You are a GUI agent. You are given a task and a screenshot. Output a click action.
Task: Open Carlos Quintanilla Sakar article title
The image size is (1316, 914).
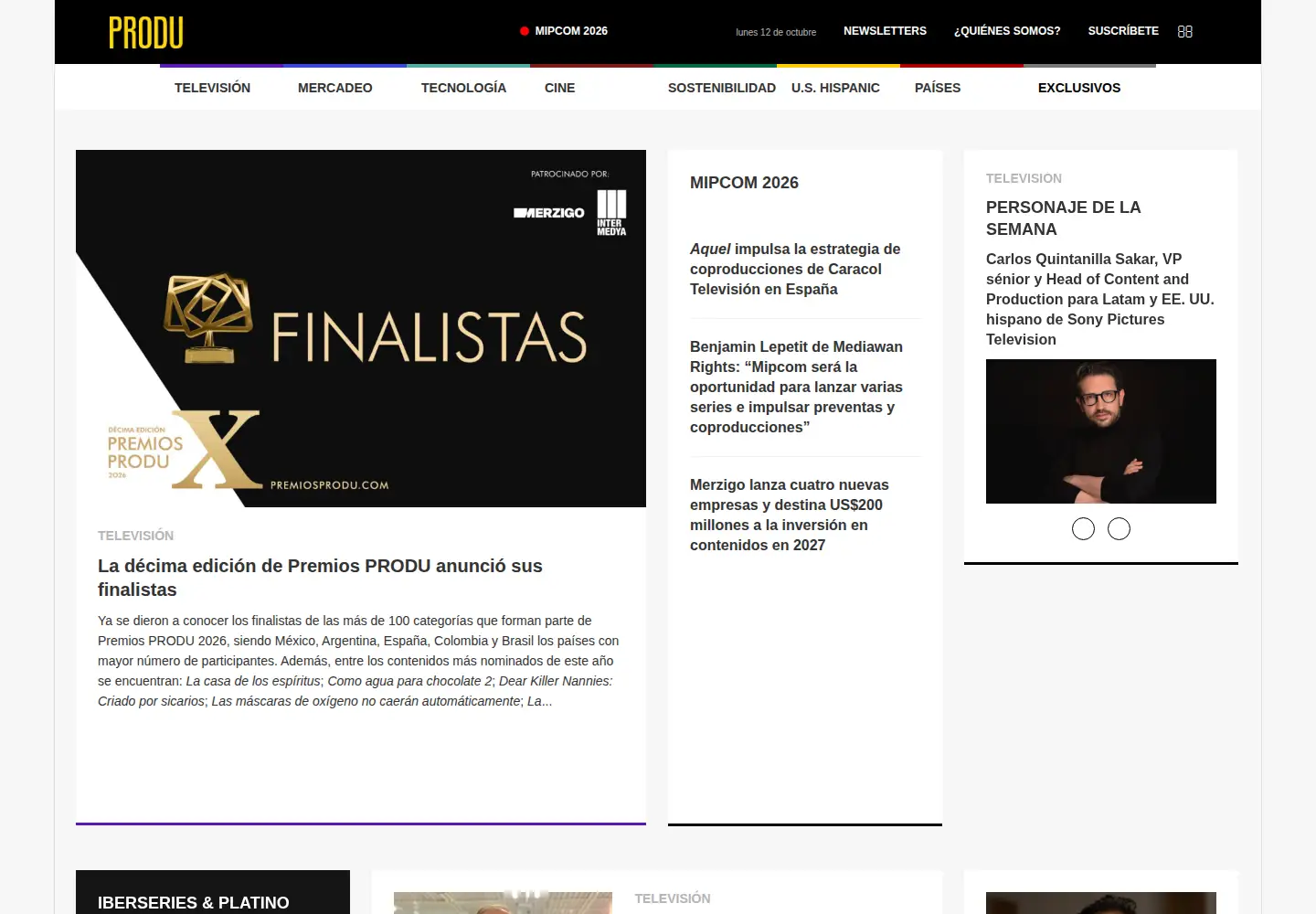point(1100,299)
